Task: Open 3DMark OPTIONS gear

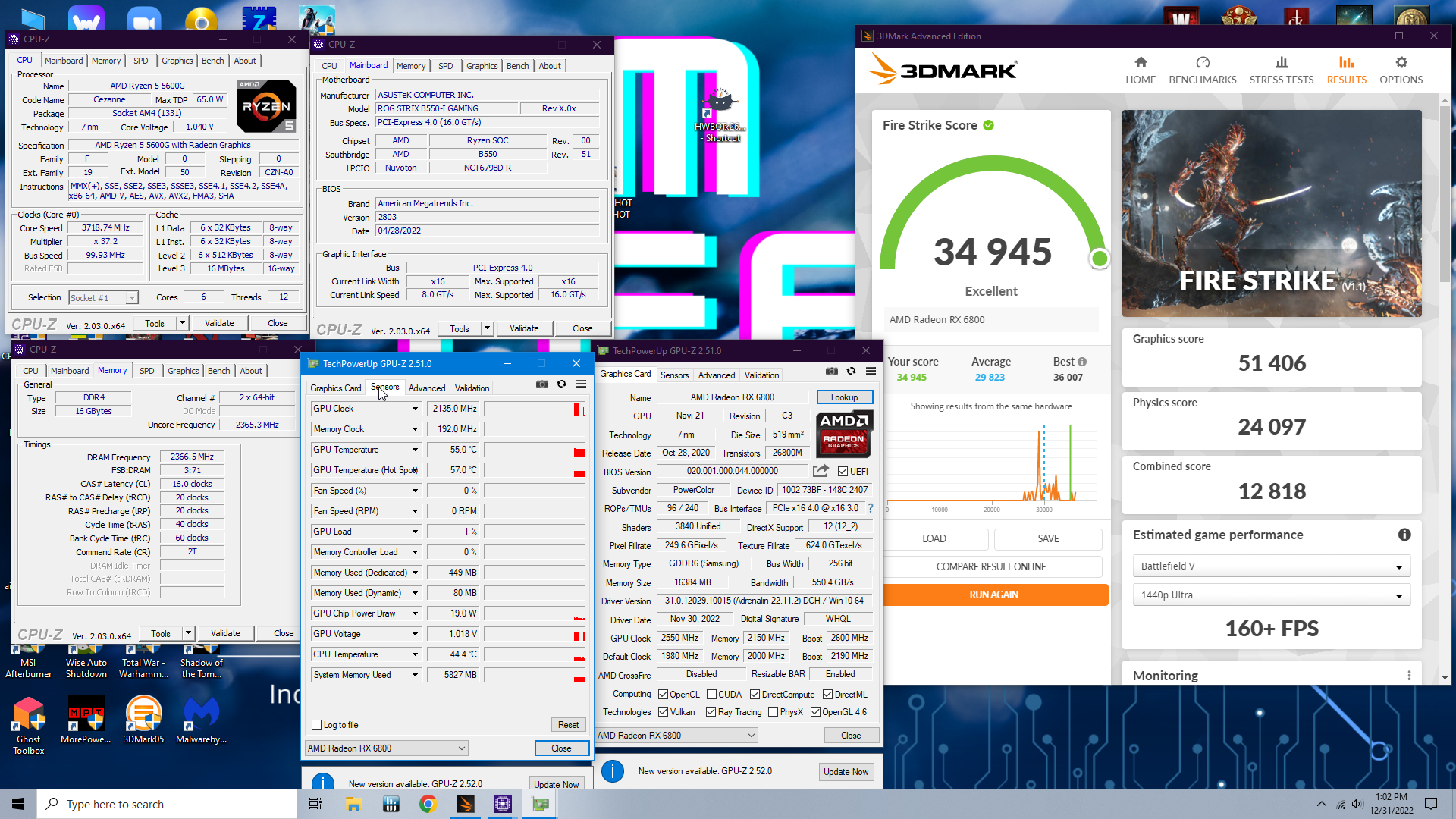Action: (x=1401, y=70)
